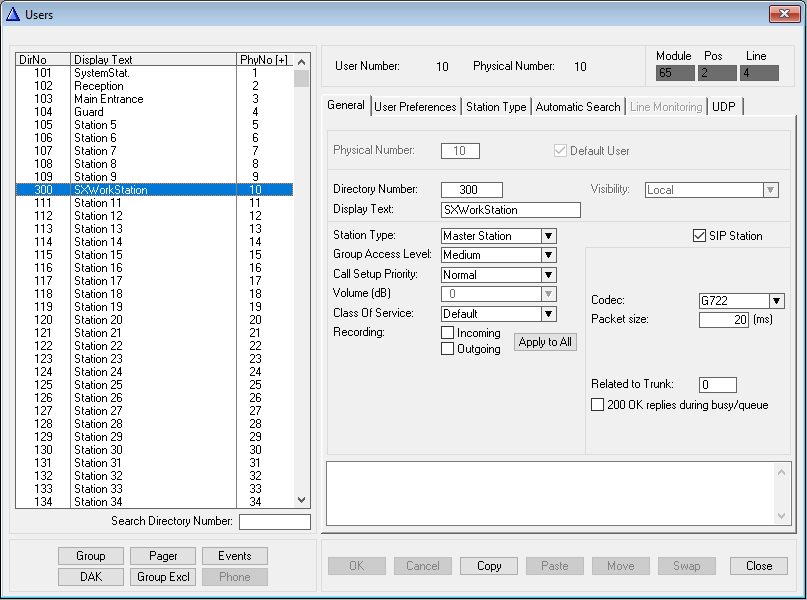This screenshot has height=600, width=807.
Task: Toggle the SIP Station checkbox
Action: coord(699,236)
